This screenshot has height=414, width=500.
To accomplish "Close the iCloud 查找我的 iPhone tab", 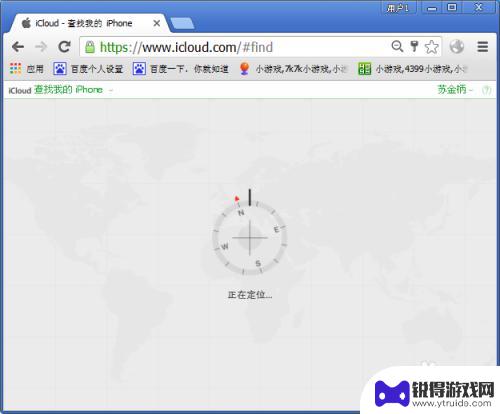I will point(156,23).
